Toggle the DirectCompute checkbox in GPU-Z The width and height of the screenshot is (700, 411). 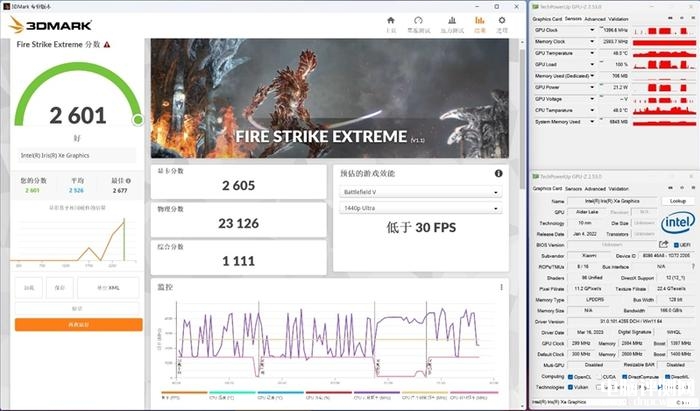point(625,377)
